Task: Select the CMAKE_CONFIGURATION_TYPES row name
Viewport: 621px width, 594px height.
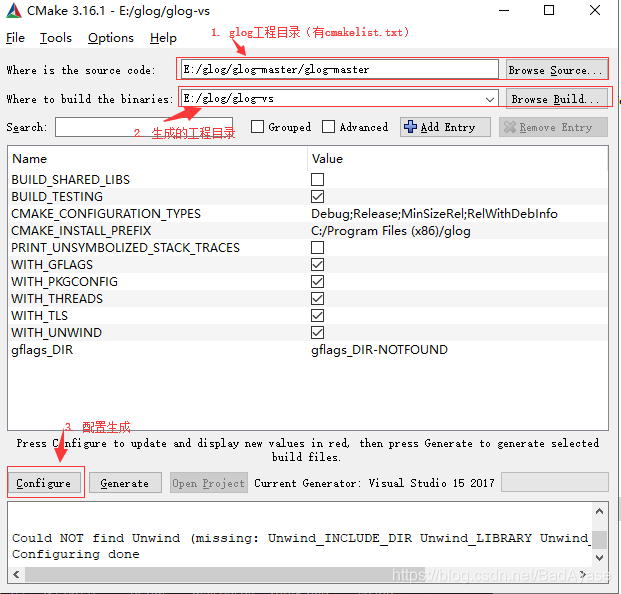Action: pos(106,214)
